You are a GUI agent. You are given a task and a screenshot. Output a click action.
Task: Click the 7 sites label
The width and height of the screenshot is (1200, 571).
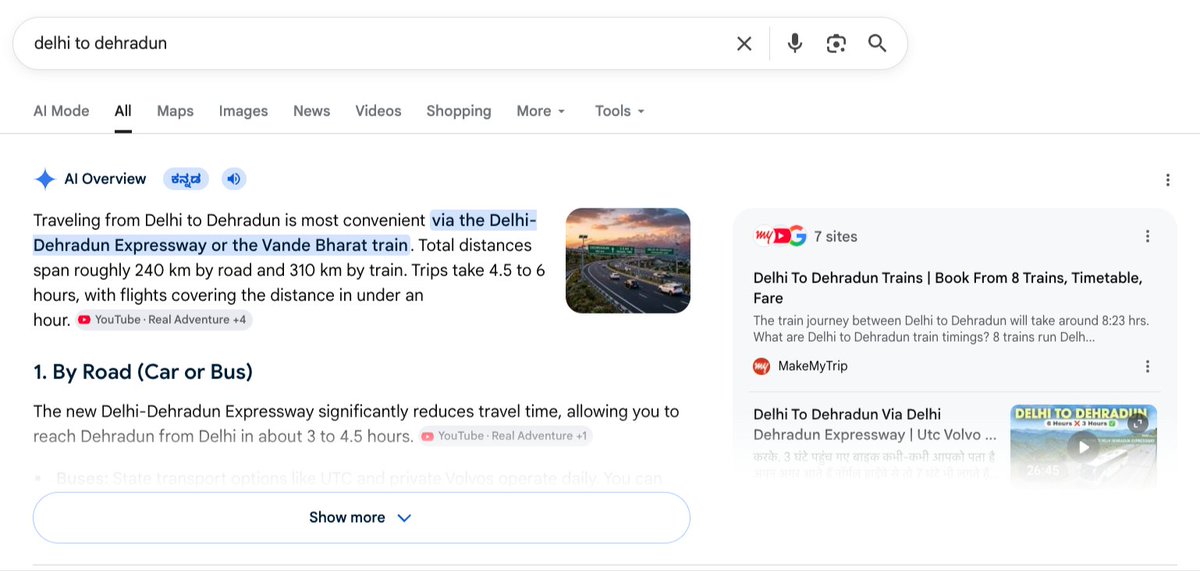[x=835, y=237]
